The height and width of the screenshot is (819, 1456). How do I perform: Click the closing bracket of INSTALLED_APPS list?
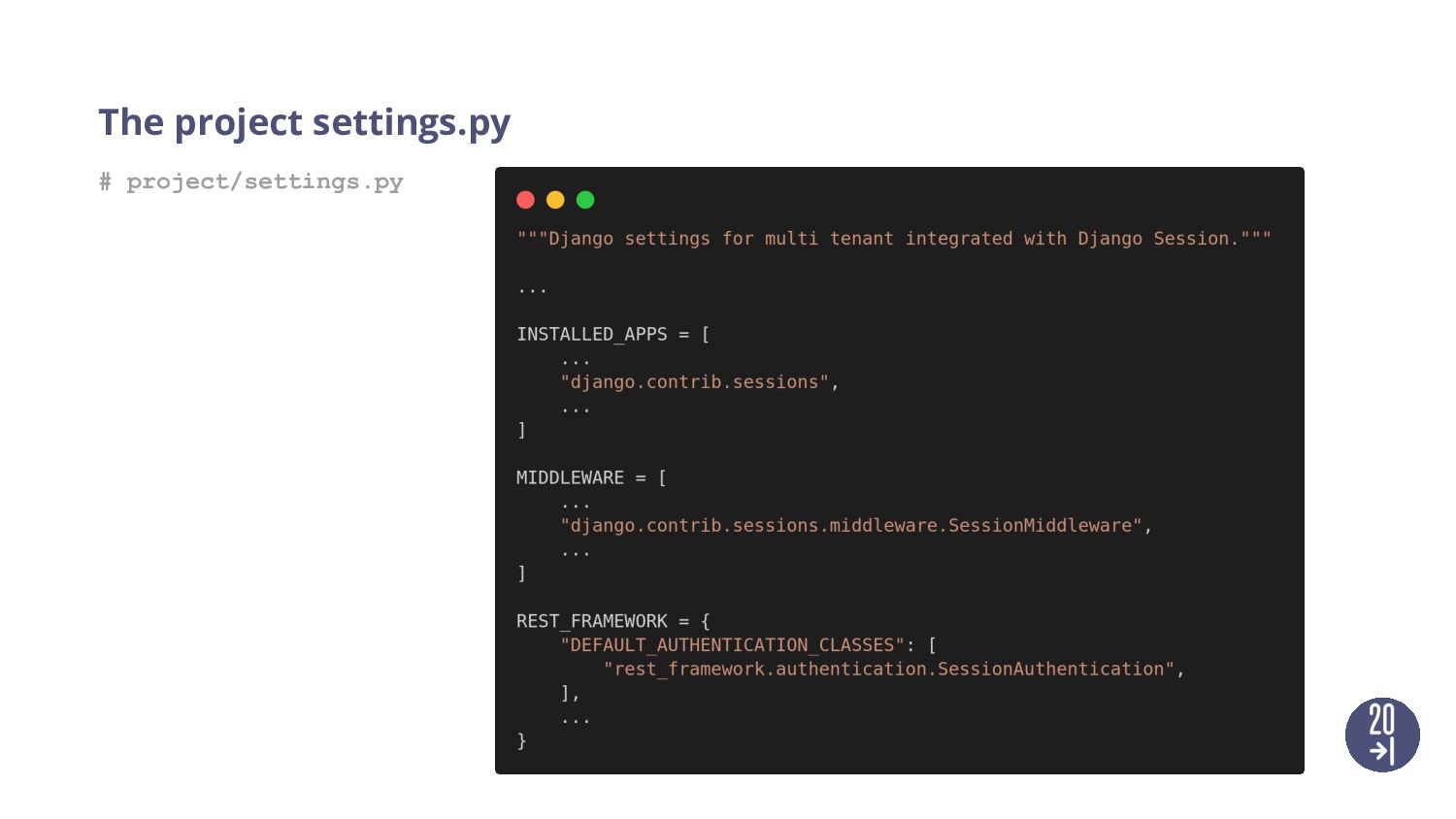click(x=521, y=430)
